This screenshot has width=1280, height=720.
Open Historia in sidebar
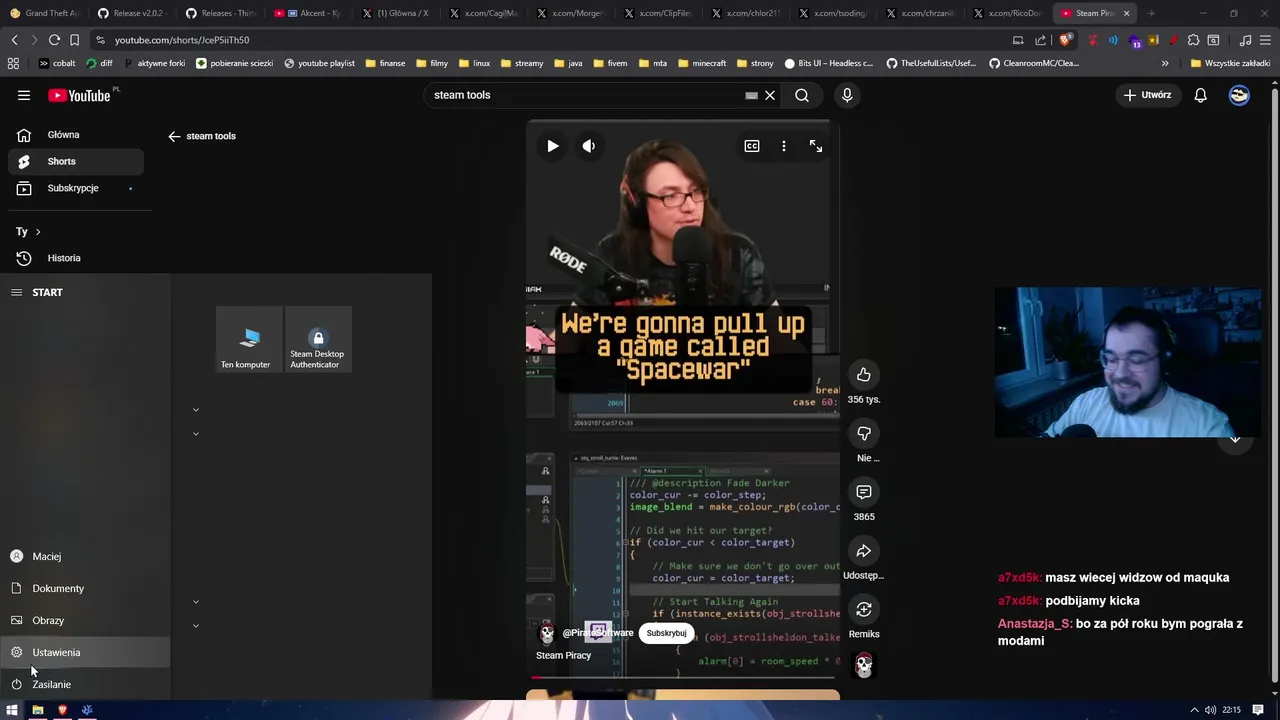76,258
